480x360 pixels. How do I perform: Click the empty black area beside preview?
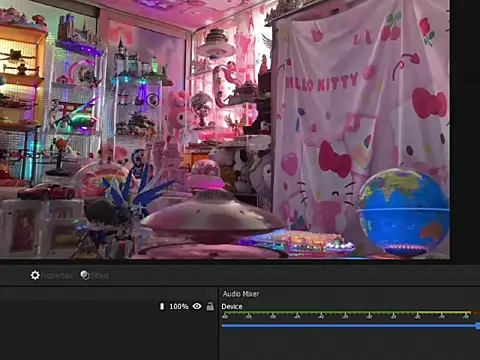[x=465, y=130]
